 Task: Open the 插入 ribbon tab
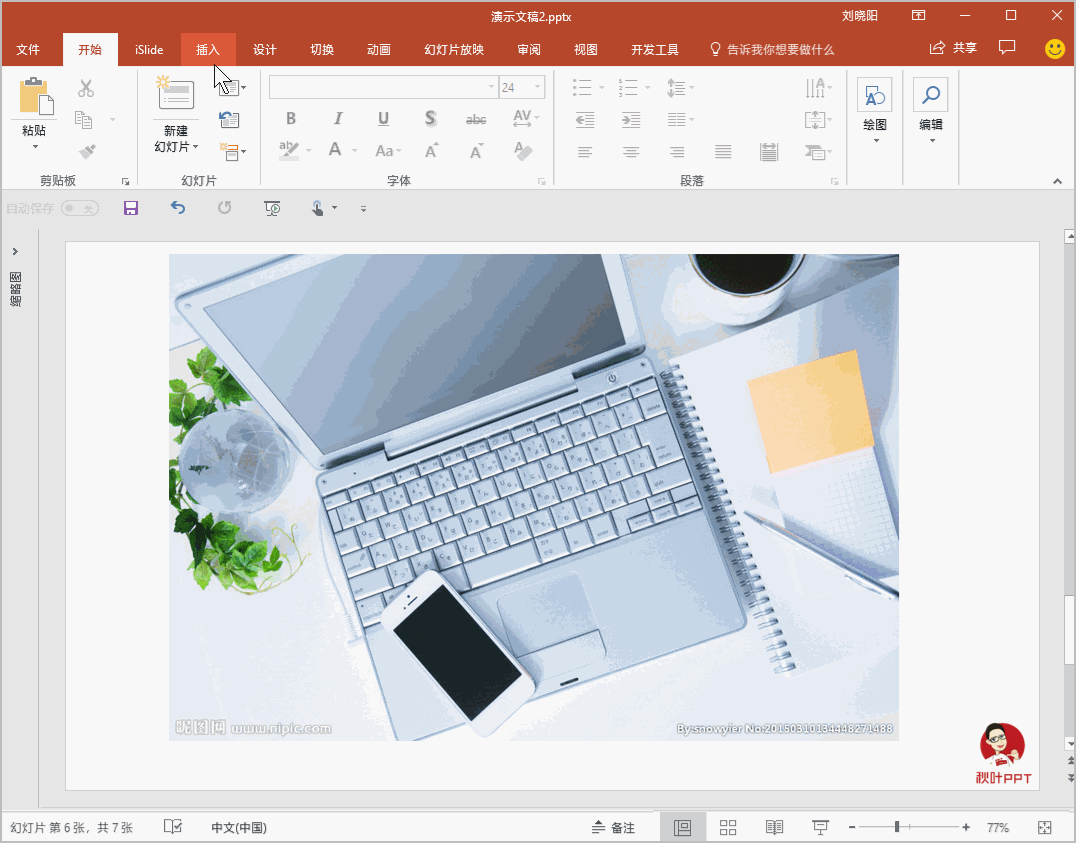(208, 49)
